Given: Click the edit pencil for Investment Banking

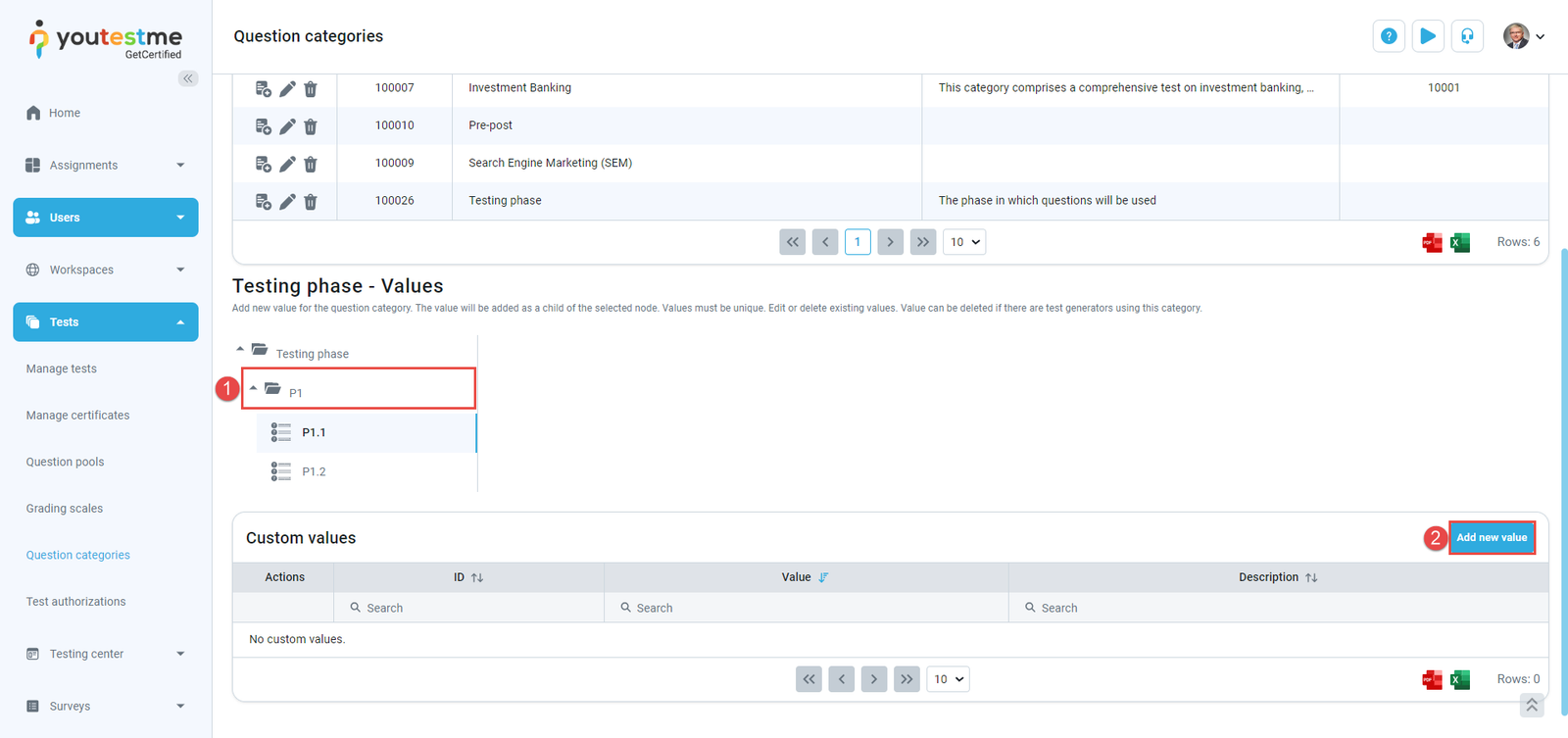Looking at the screenshot, I should (x=287, y=89).
